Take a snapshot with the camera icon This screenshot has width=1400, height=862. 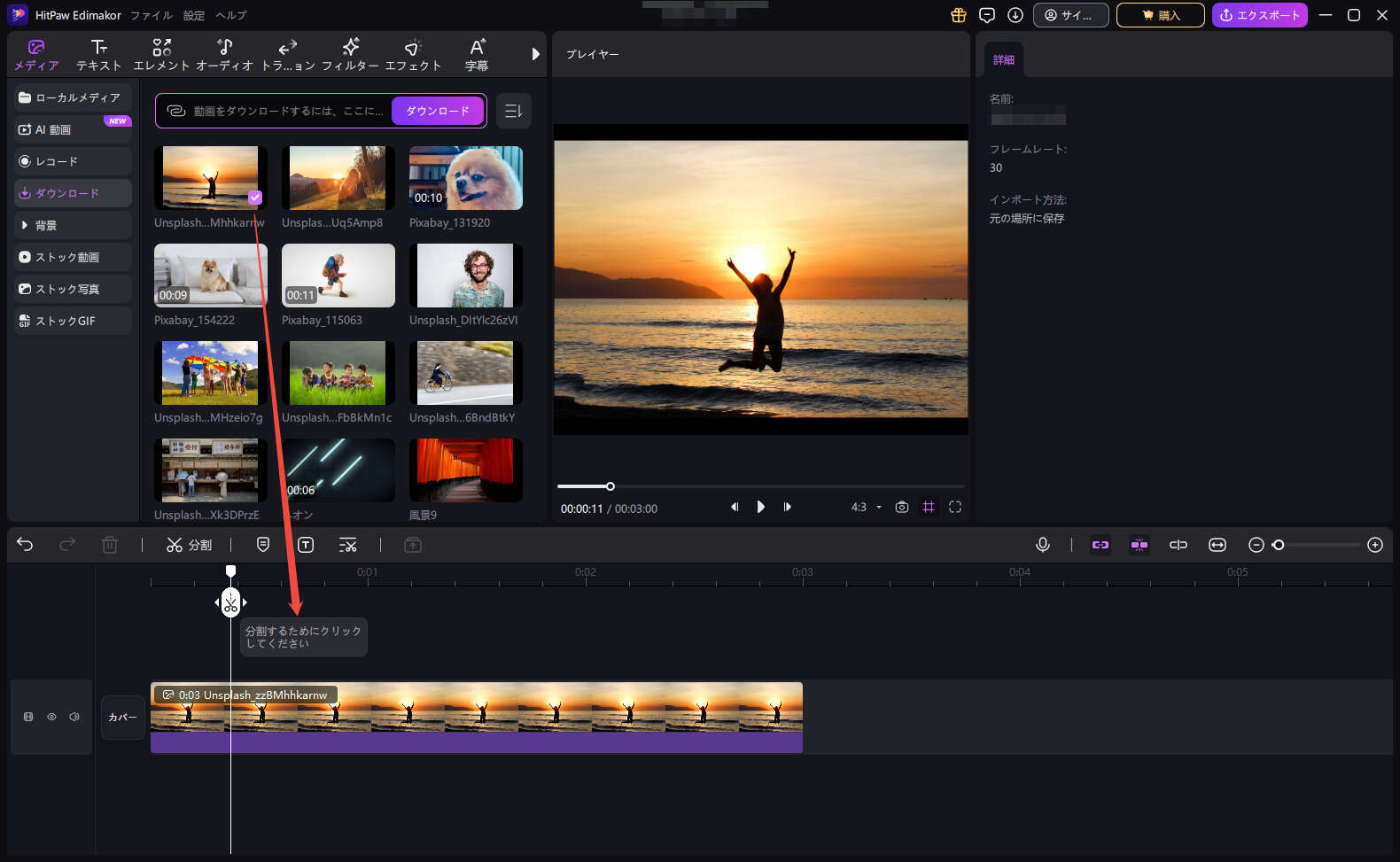(902, 507)
